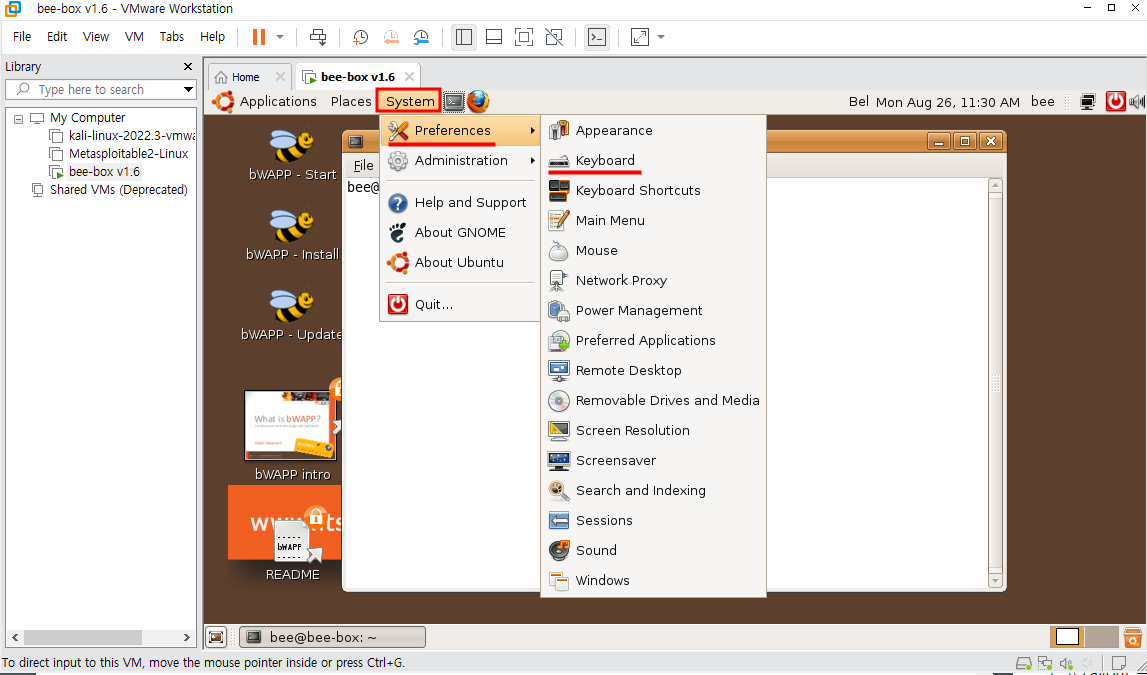Open Removable Drives and Media
Screen dimensions: 1147x675
tap(653, 401)
